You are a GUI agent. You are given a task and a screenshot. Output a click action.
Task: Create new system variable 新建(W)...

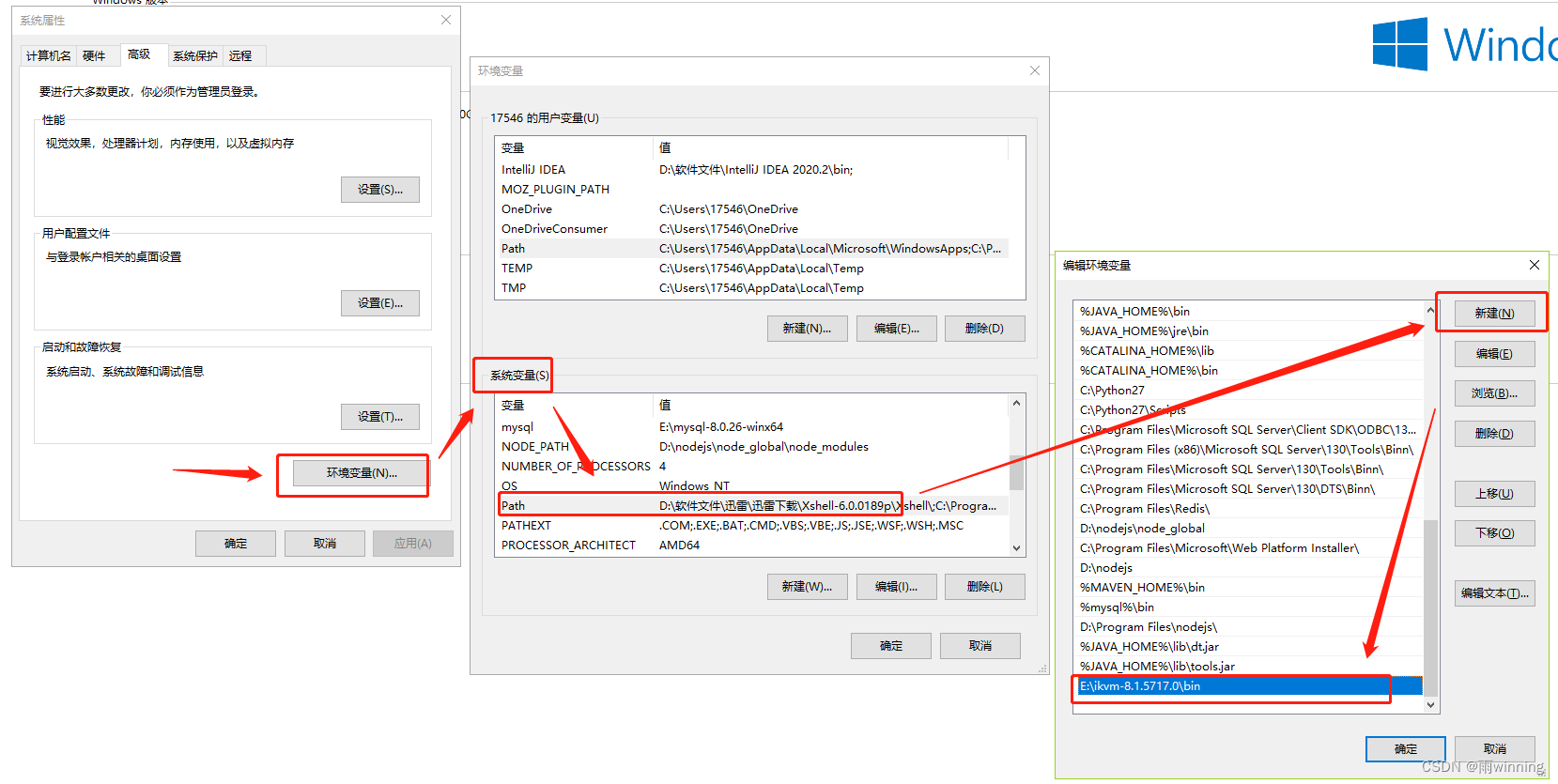click(808, 587)
